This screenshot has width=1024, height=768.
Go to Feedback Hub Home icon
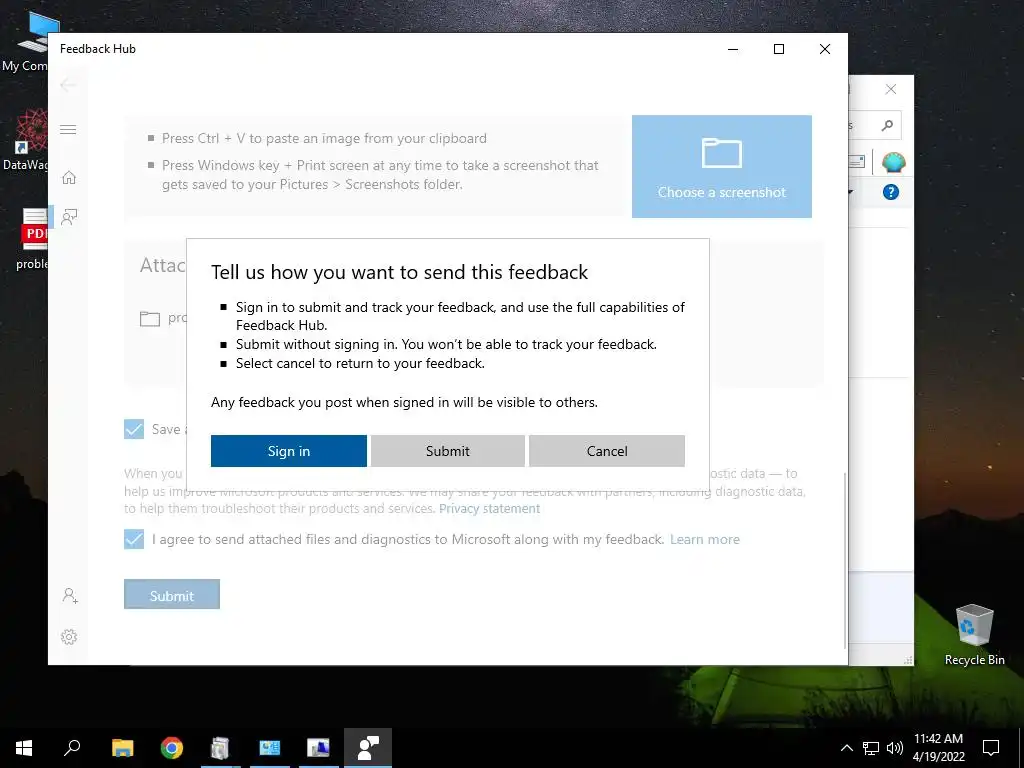69,178
